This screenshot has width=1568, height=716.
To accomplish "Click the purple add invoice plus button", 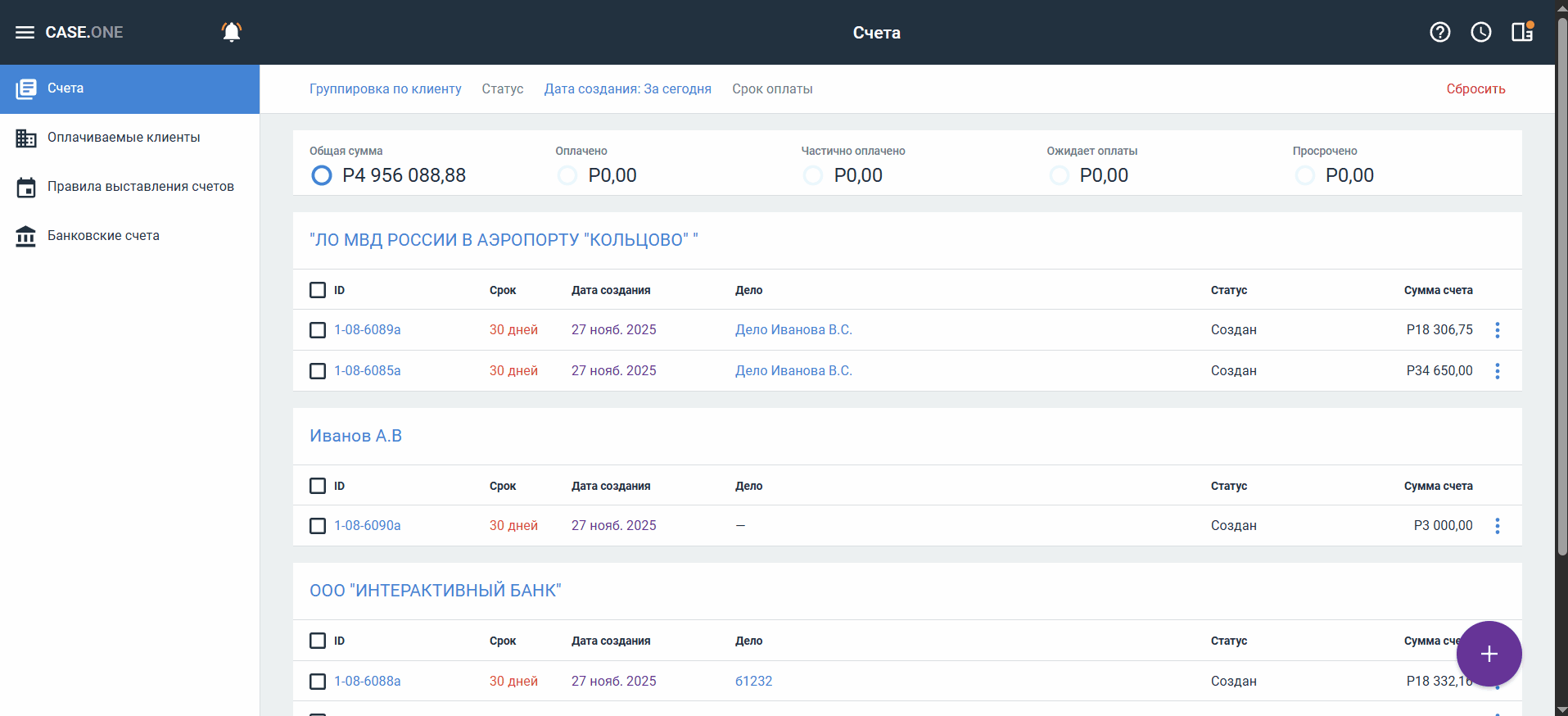I will pos(1489,654).
